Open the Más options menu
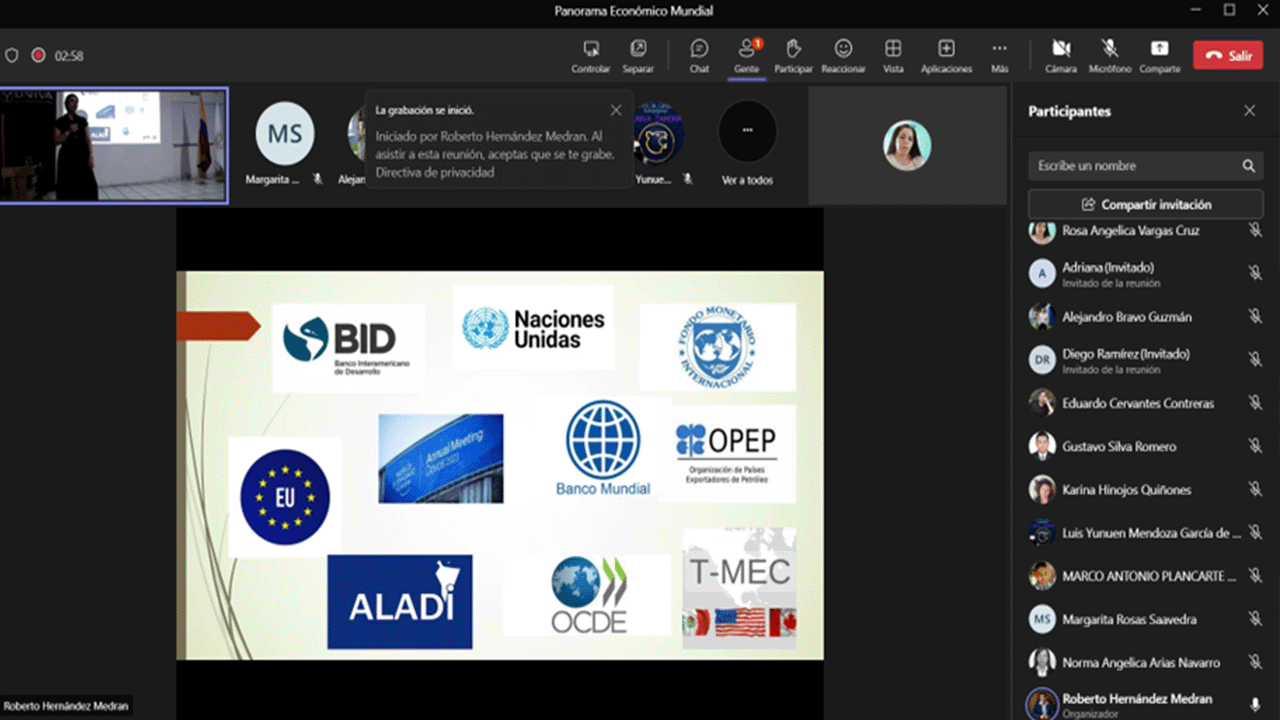Image resolution: width=1280 pixels, height=720 pixels. coord(999,56)
